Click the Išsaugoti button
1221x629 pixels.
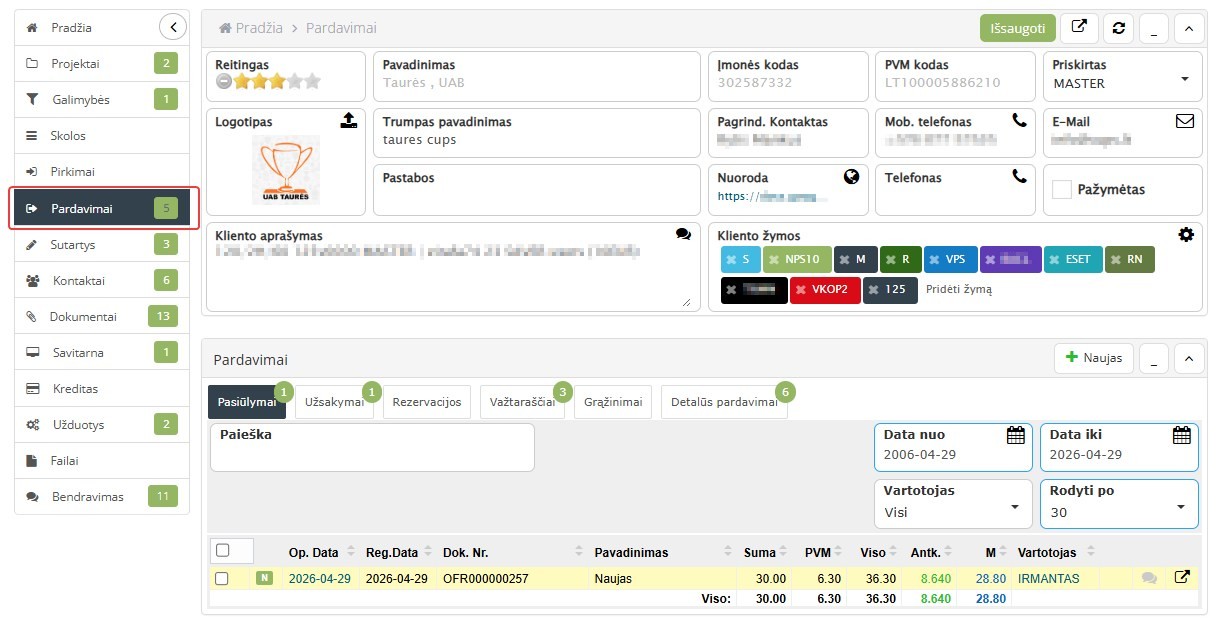[x=1017, y=28]
